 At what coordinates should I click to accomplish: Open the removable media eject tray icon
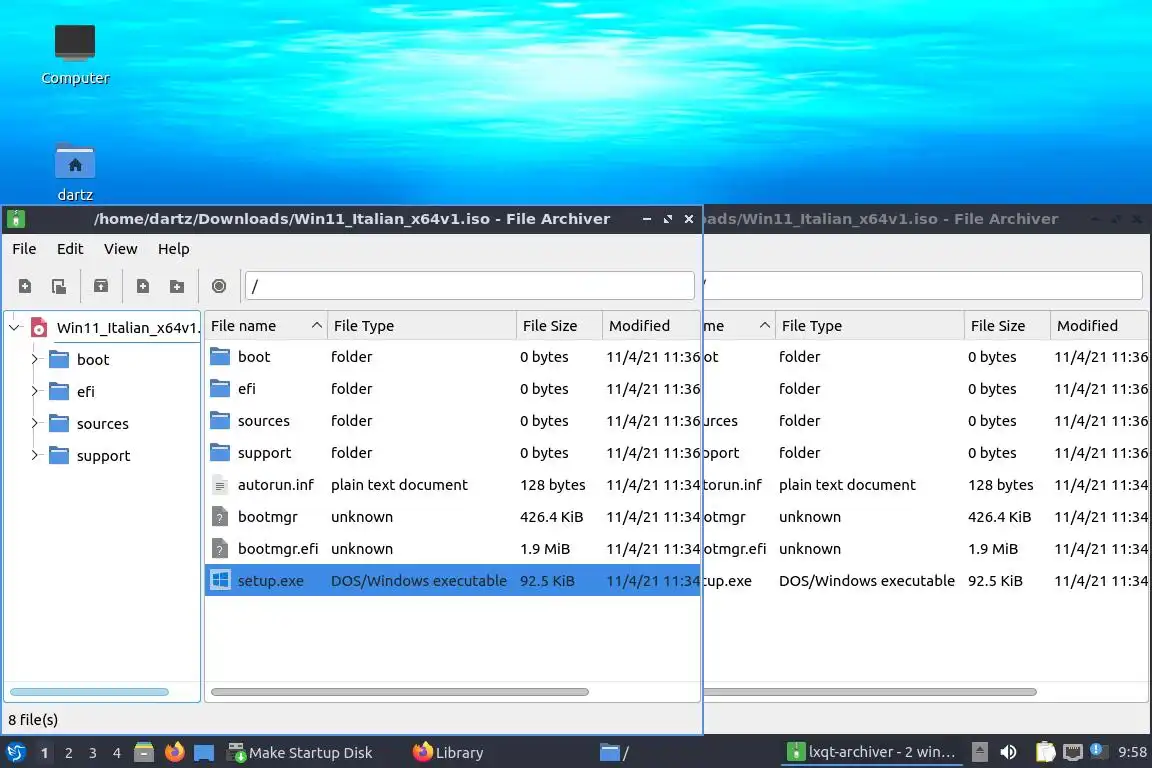click(979, 752)
